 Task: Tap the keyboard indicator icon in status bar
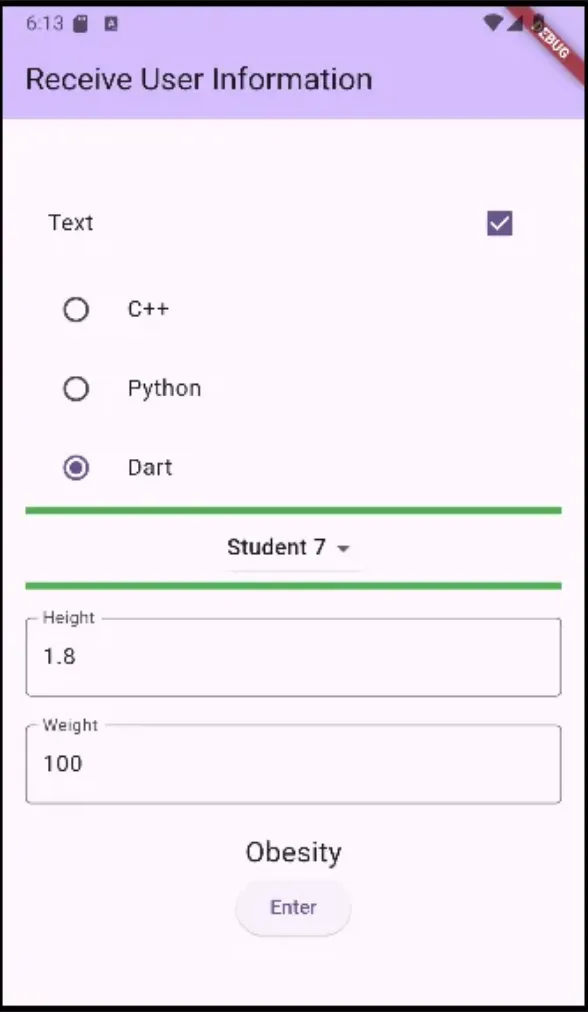tap(111, 24)
